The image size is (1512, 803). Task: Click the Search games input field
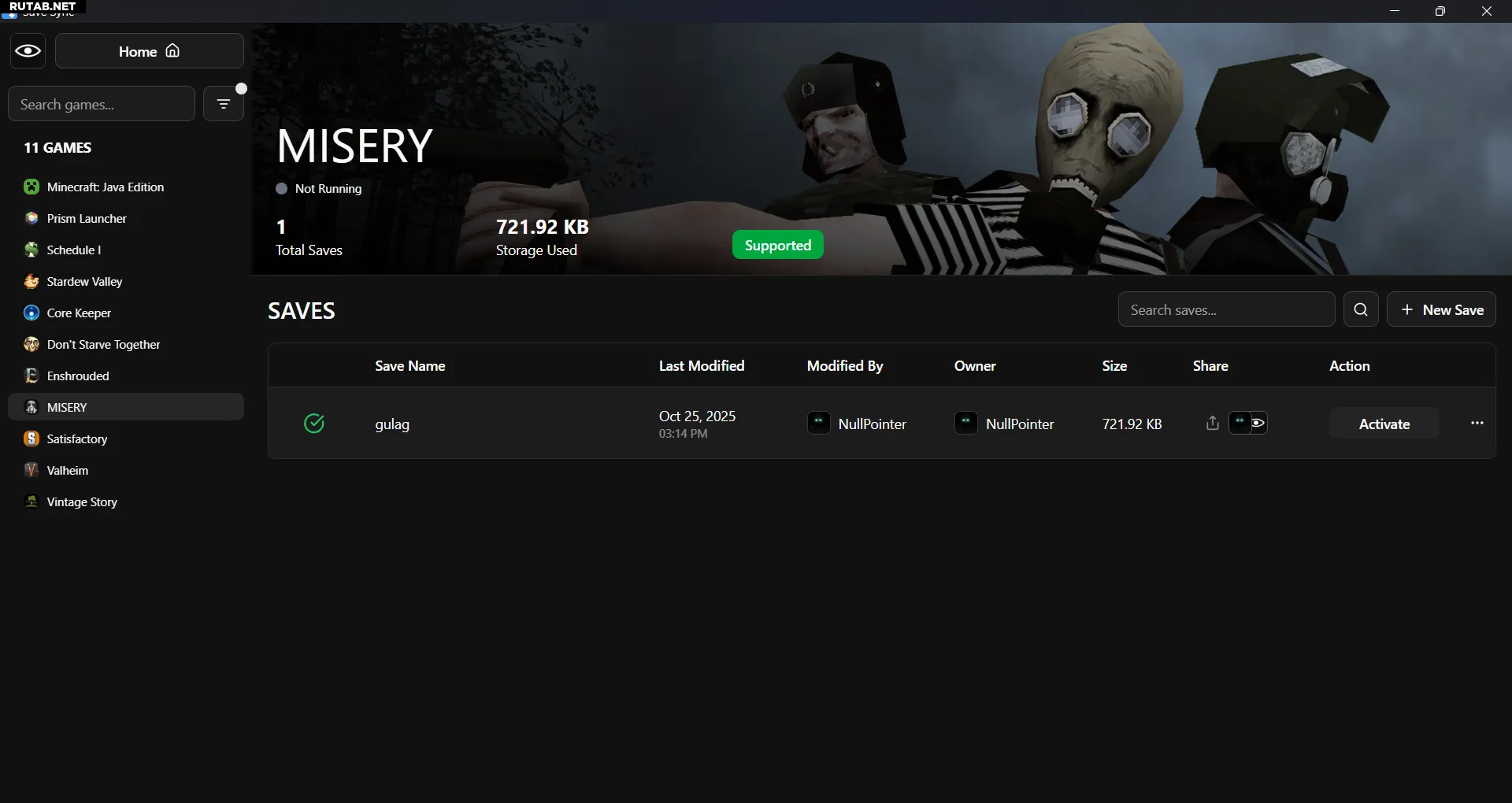102,104
